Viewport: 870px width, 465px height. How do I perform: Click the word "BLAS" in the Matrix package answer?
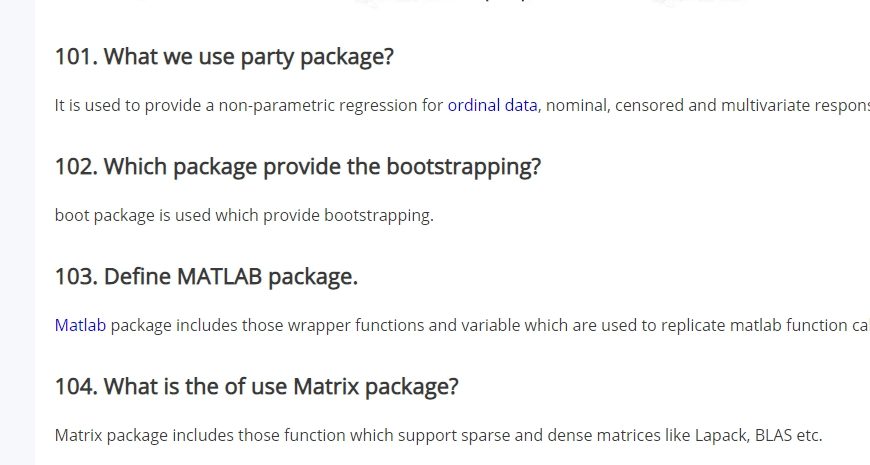(773, 435)
